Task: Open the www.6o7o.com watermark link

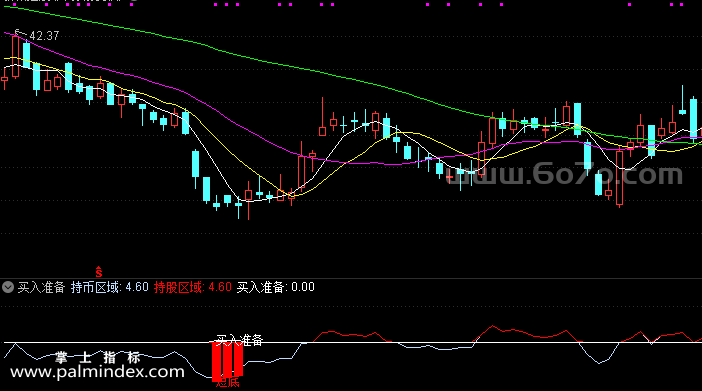Action: tap(565, 175)
